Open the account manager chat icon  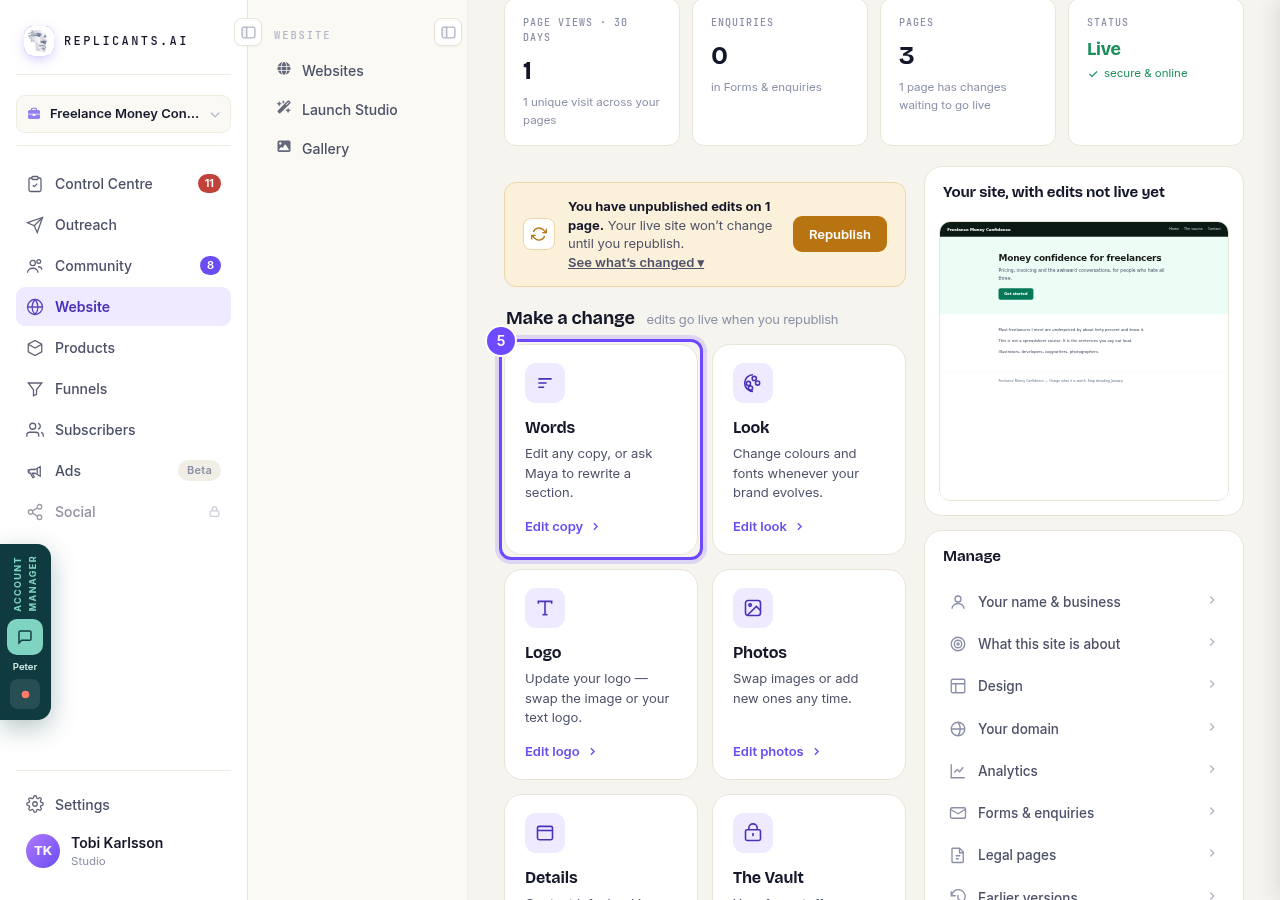(x=25, y=637)
